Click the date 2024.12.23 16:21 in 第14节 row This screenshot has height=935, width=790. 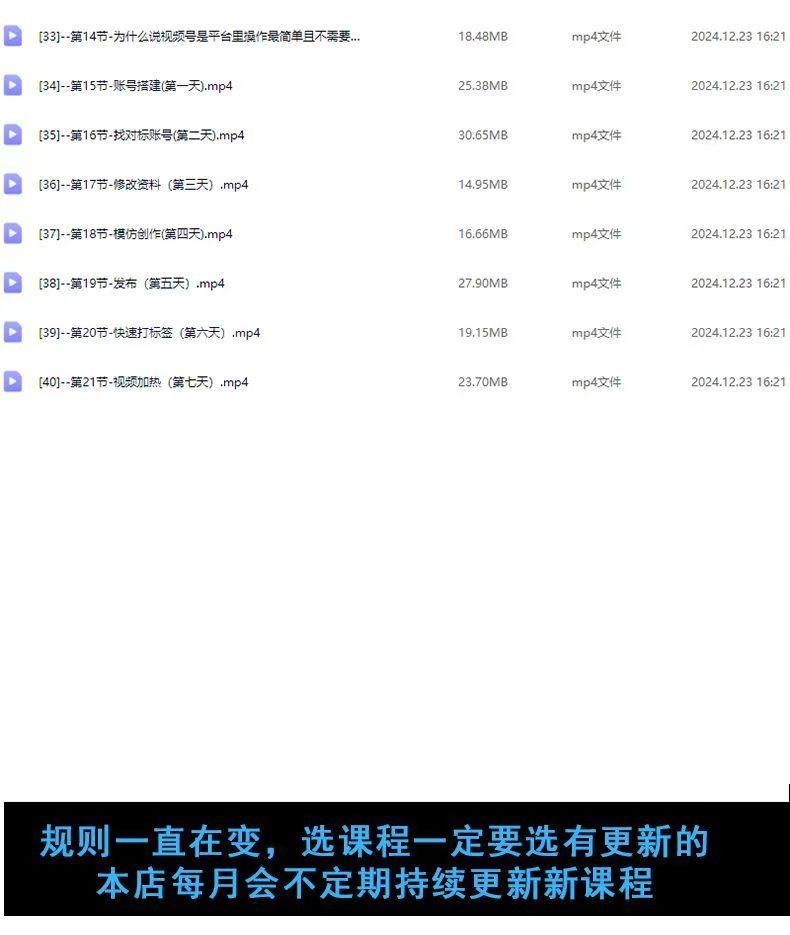739,36
